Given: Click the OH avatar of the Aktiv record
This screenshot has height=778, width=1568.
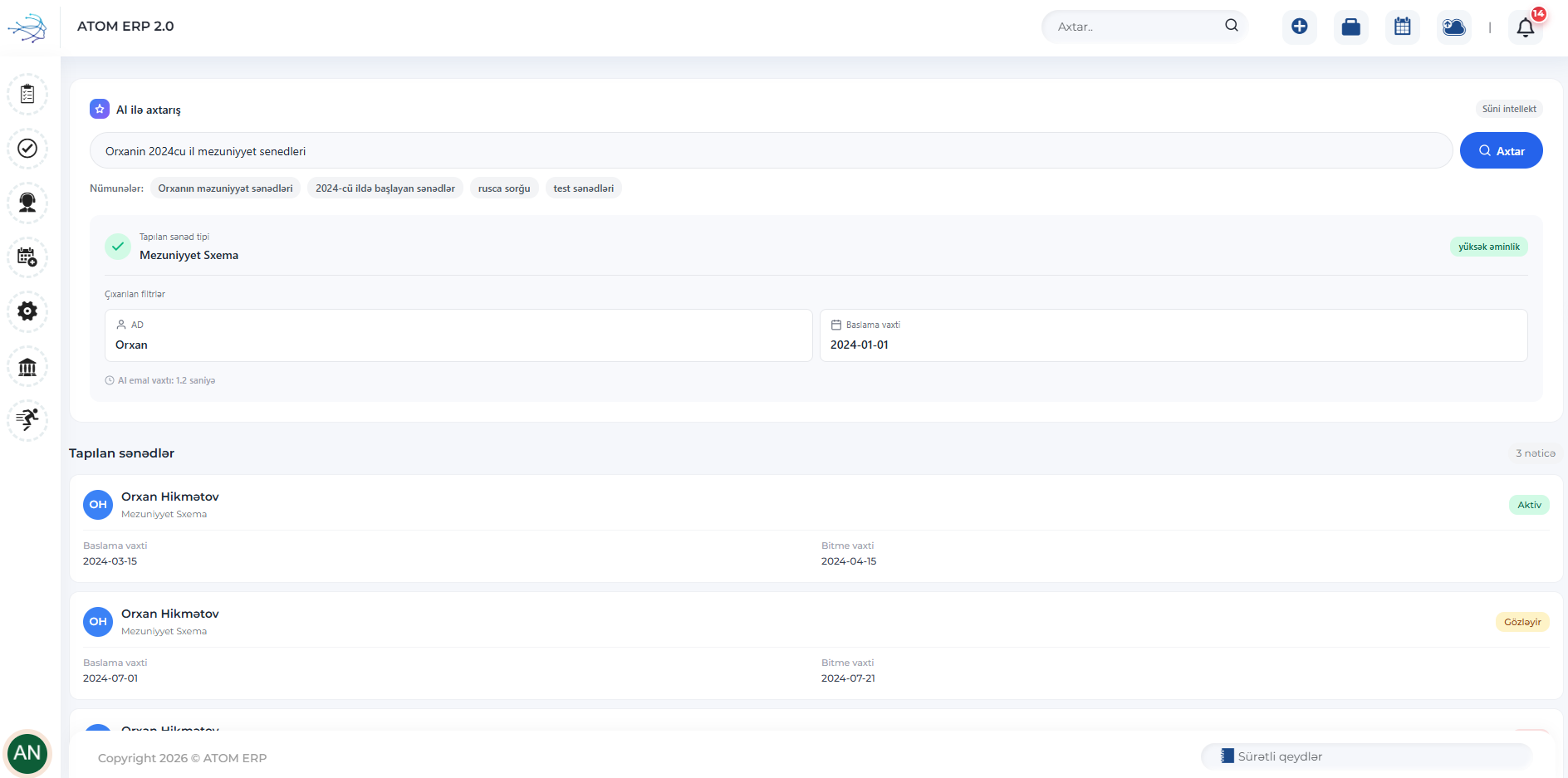Looking at the screenshot, I should coord(98,505).
